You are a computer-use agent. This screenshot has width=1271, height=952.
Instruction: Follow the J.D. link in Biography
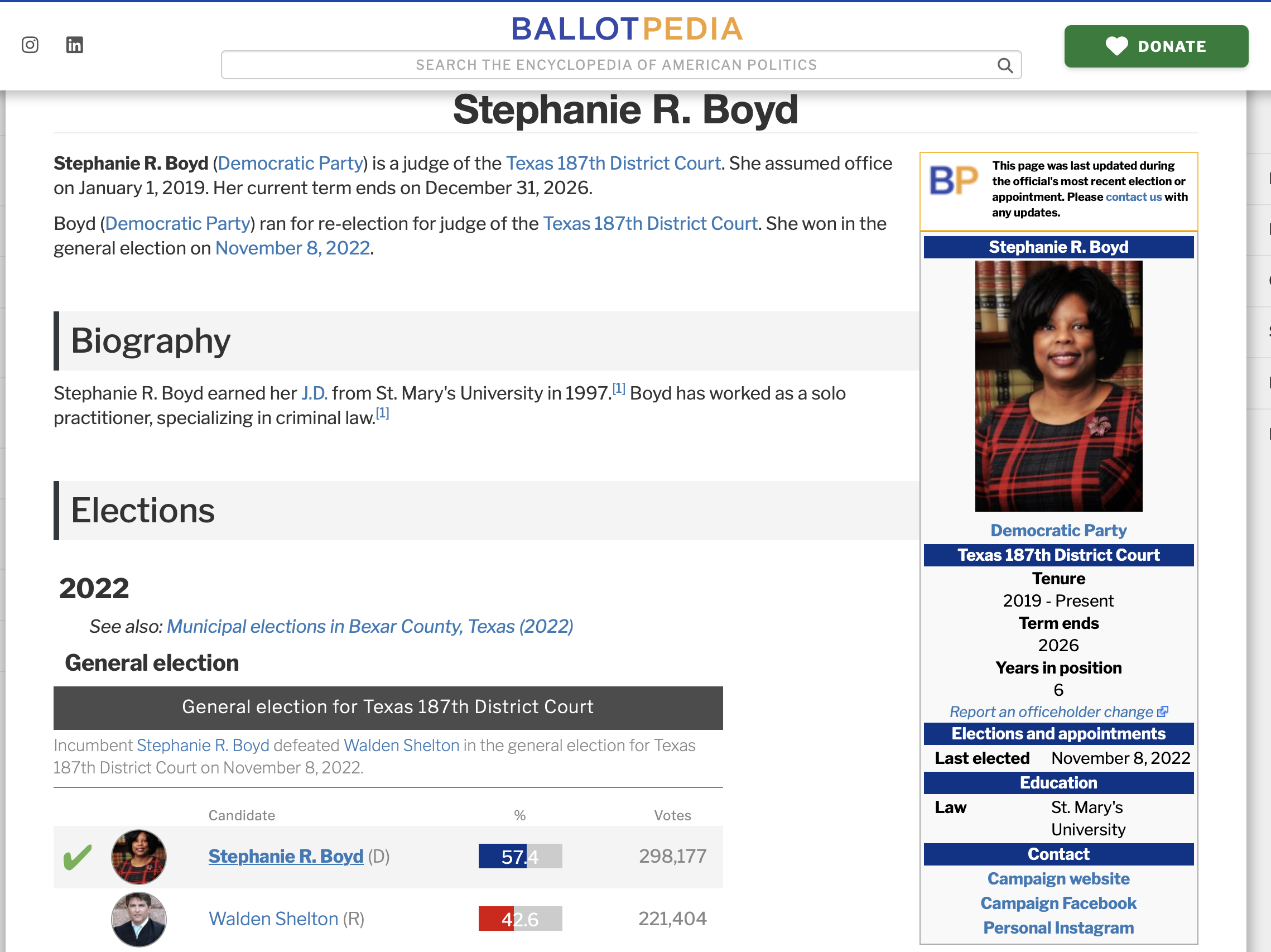(314, 393)
